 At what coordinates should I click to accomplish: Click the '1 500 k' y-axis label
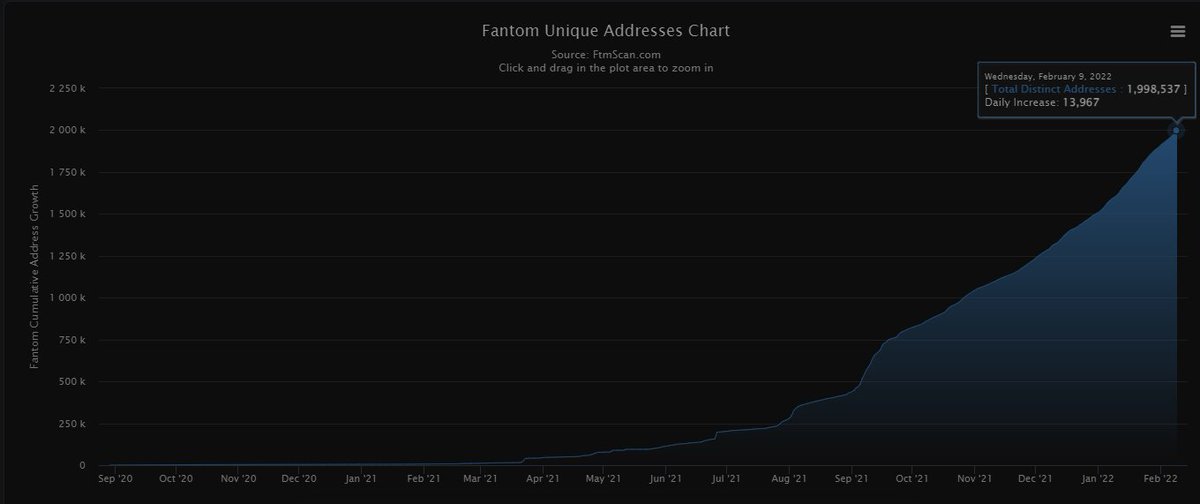[66, 215]
